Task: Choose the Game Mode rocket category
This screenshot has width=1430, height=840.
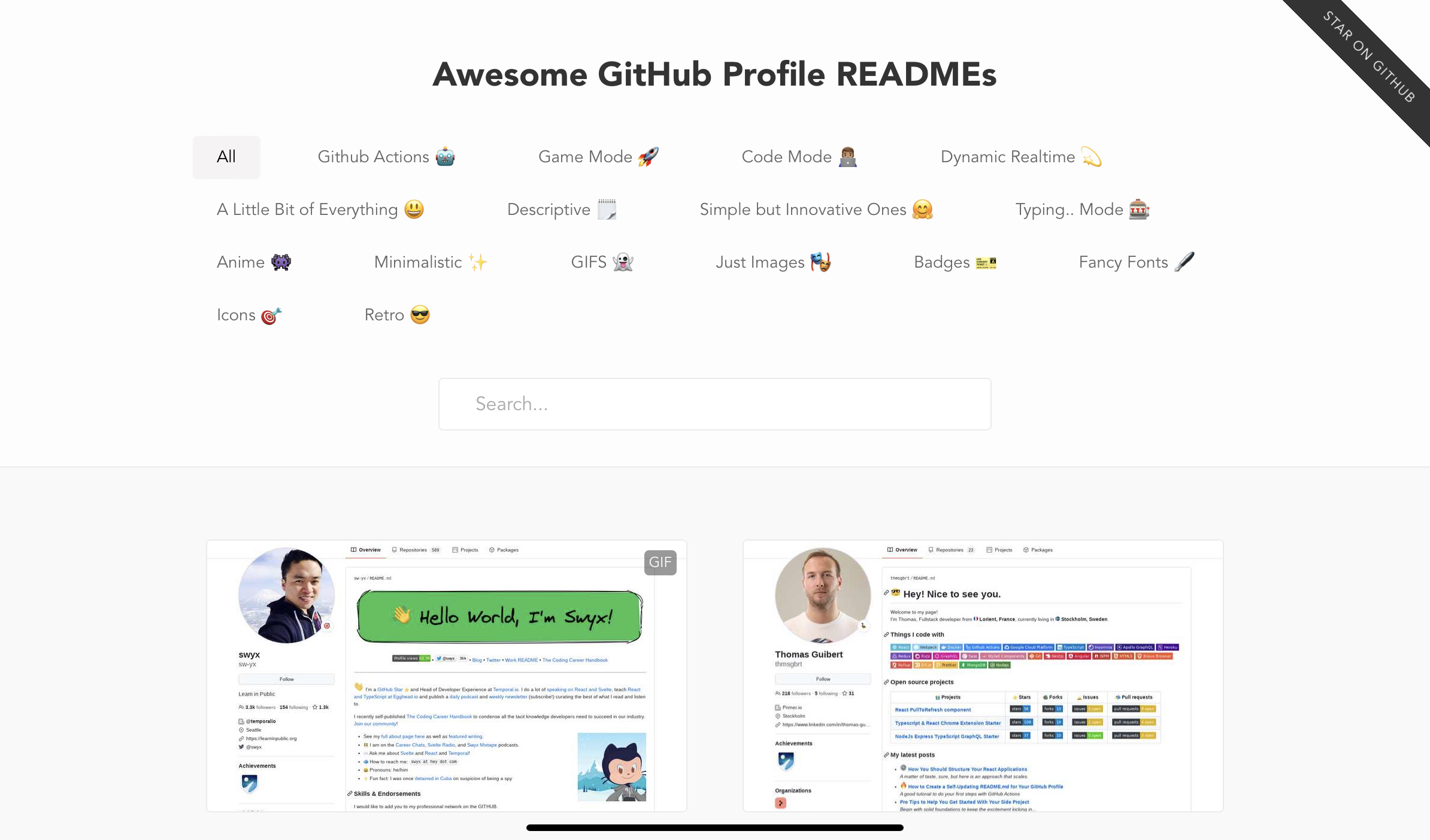Action: pyautogui.click(x=598, y=157)
